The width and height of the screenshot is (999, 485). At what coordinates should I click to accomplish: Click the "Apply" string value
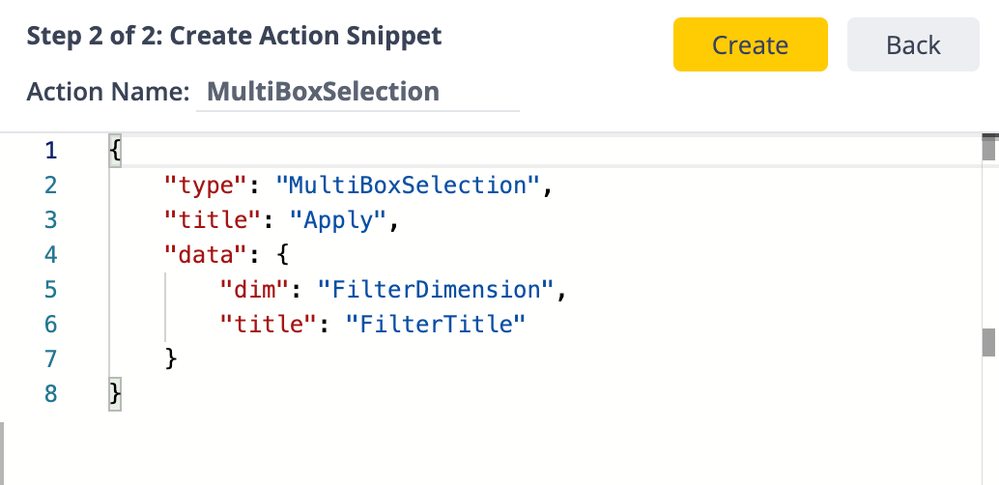pyautogui.click(x=338, y=221)
